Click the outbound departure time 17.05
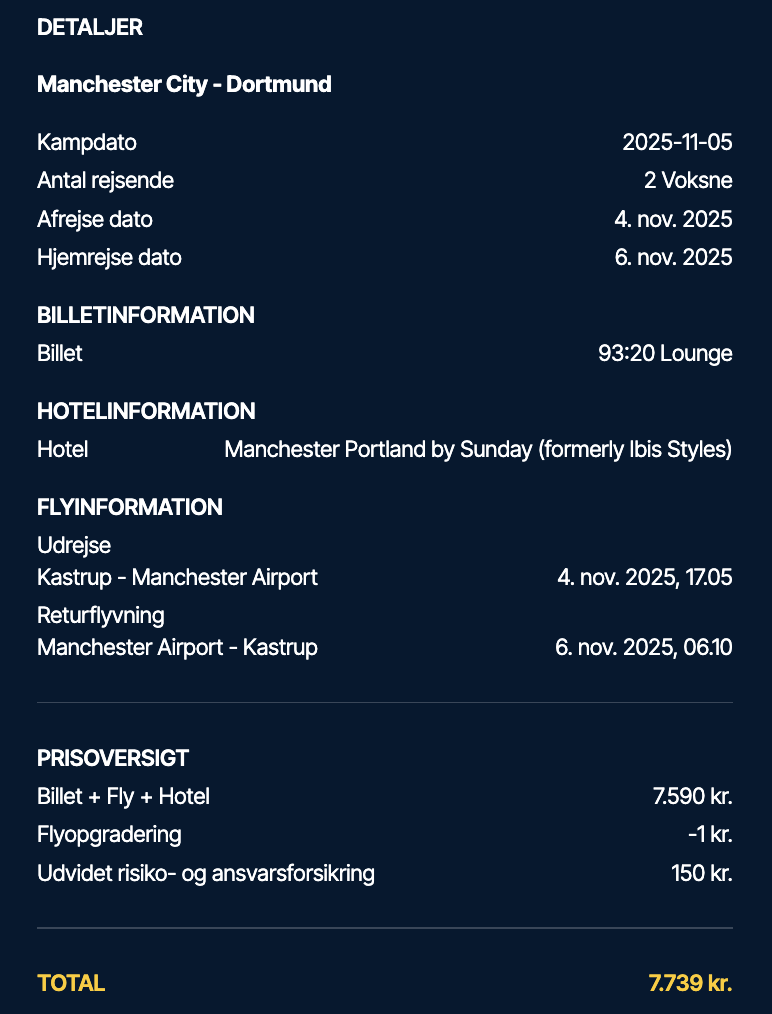The width and height of the screenshot is (772, 1014). click(x=708, y=577)
